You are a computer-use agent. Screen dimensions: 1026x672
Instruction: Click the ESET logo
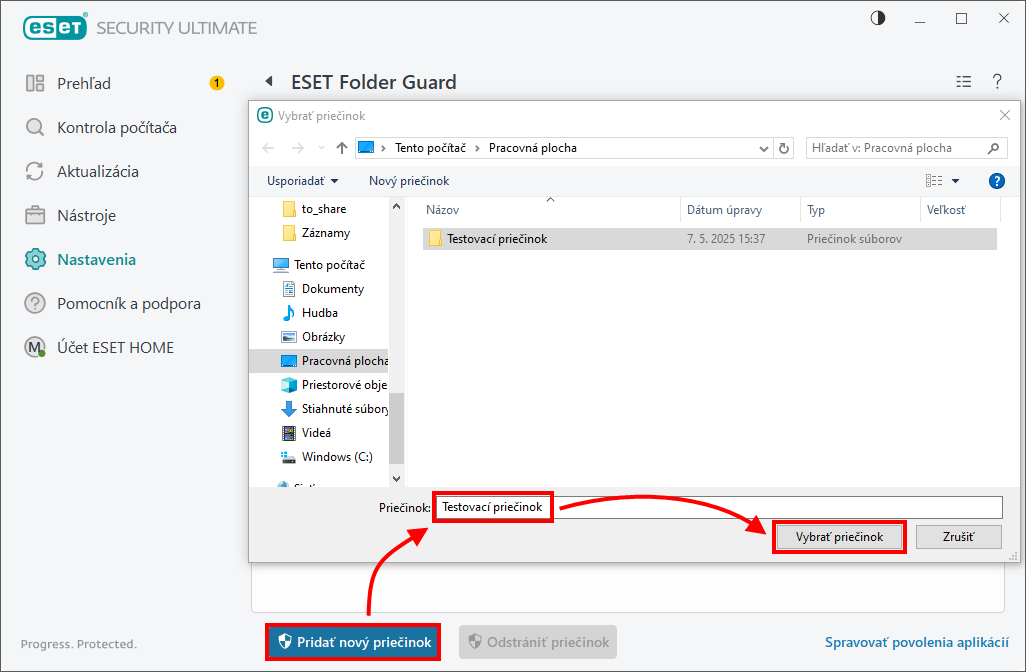(x=55, y=27)
